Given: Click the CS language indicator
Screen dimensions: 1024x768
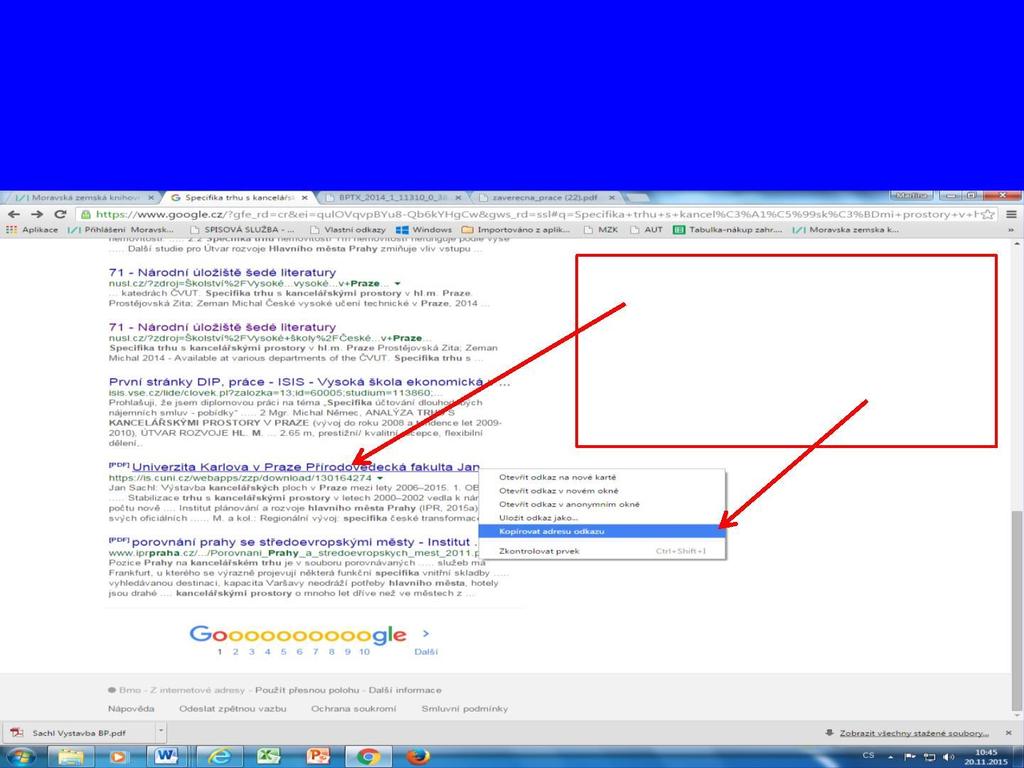Looking at the screenshot, I should click(868, 755).
